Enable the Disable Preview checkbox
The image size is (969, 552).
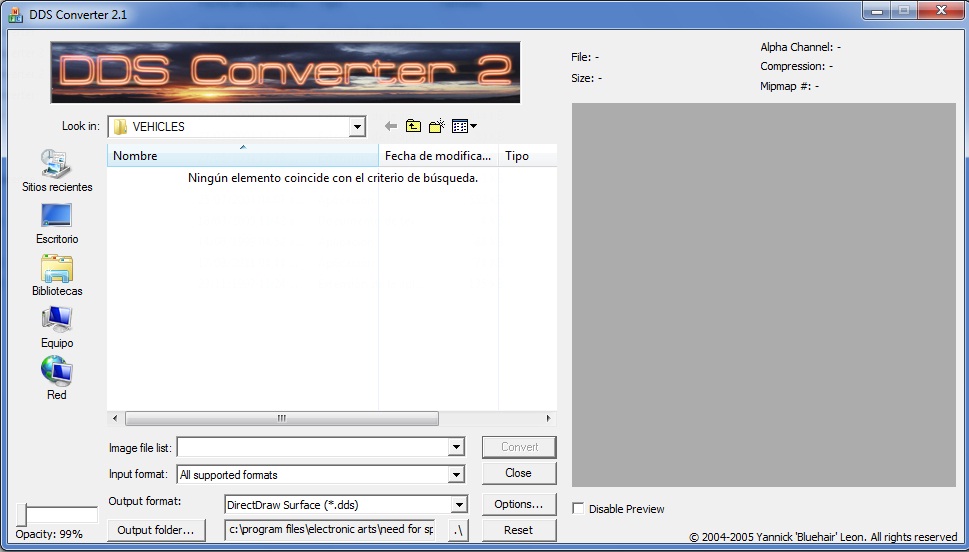(x=578, y=509)
